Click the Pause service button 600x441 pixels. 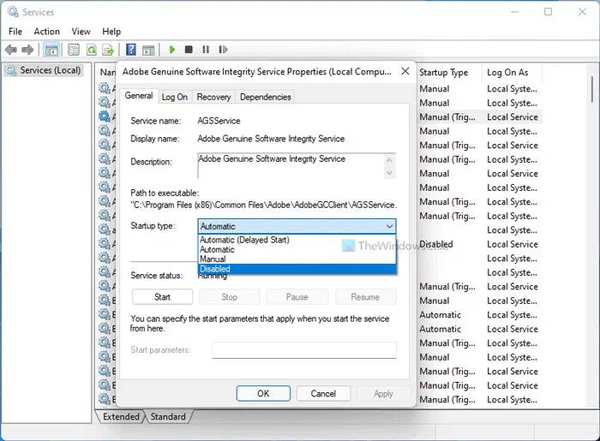297,297
